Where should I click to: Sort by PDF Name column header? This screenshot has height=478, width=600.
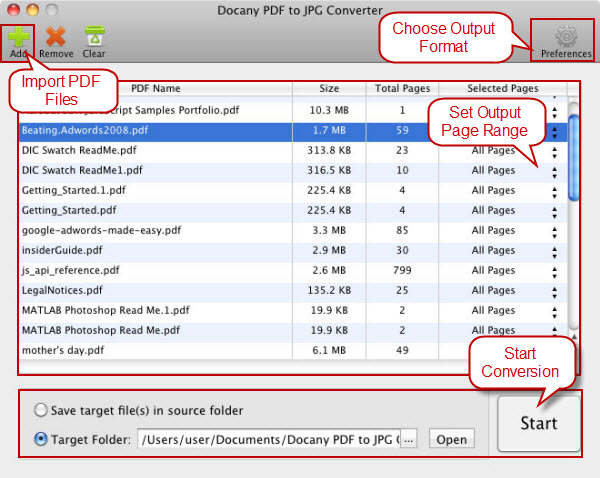[x=155, y=89]
